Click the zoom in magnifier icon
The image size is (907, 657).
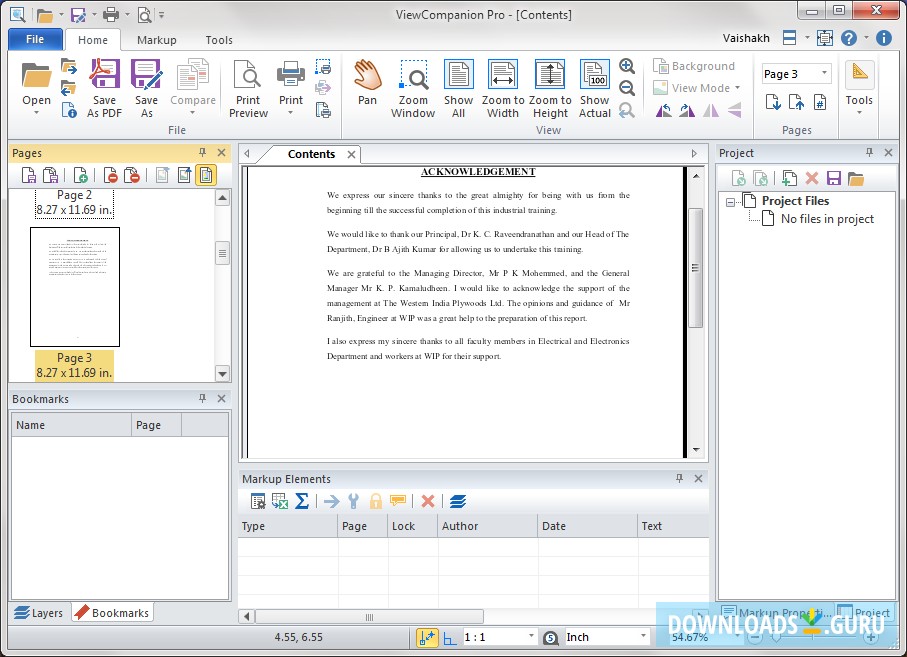627,66
